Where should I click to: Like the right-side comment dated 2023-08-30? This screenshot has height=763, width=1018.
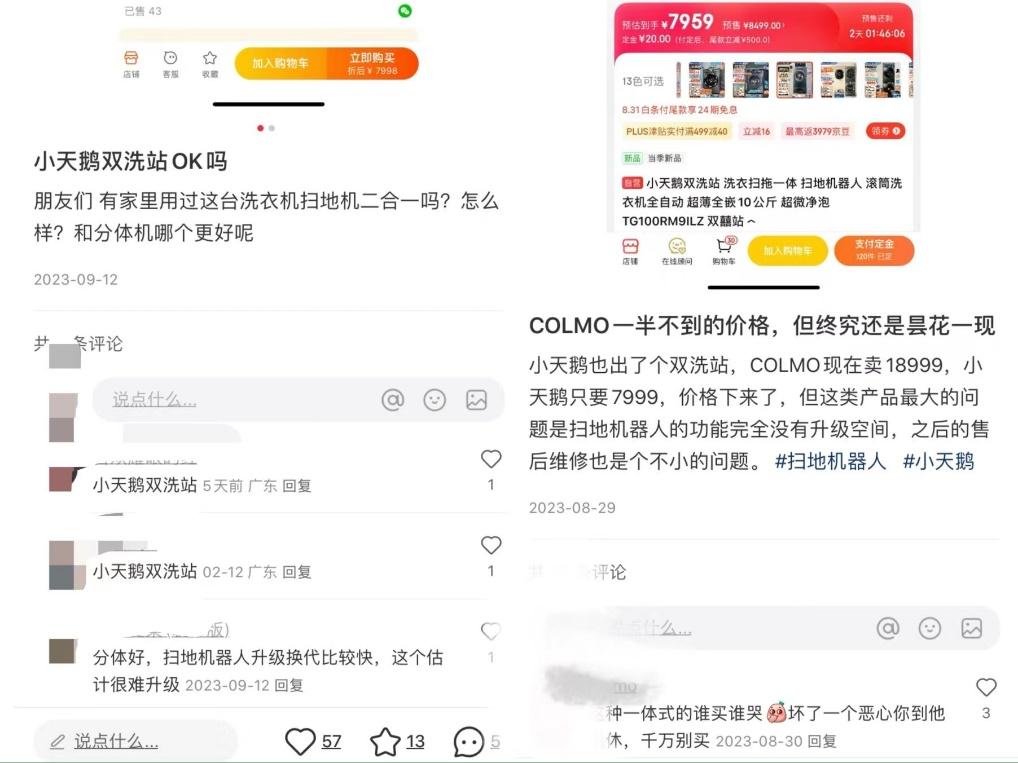point(986,686)
